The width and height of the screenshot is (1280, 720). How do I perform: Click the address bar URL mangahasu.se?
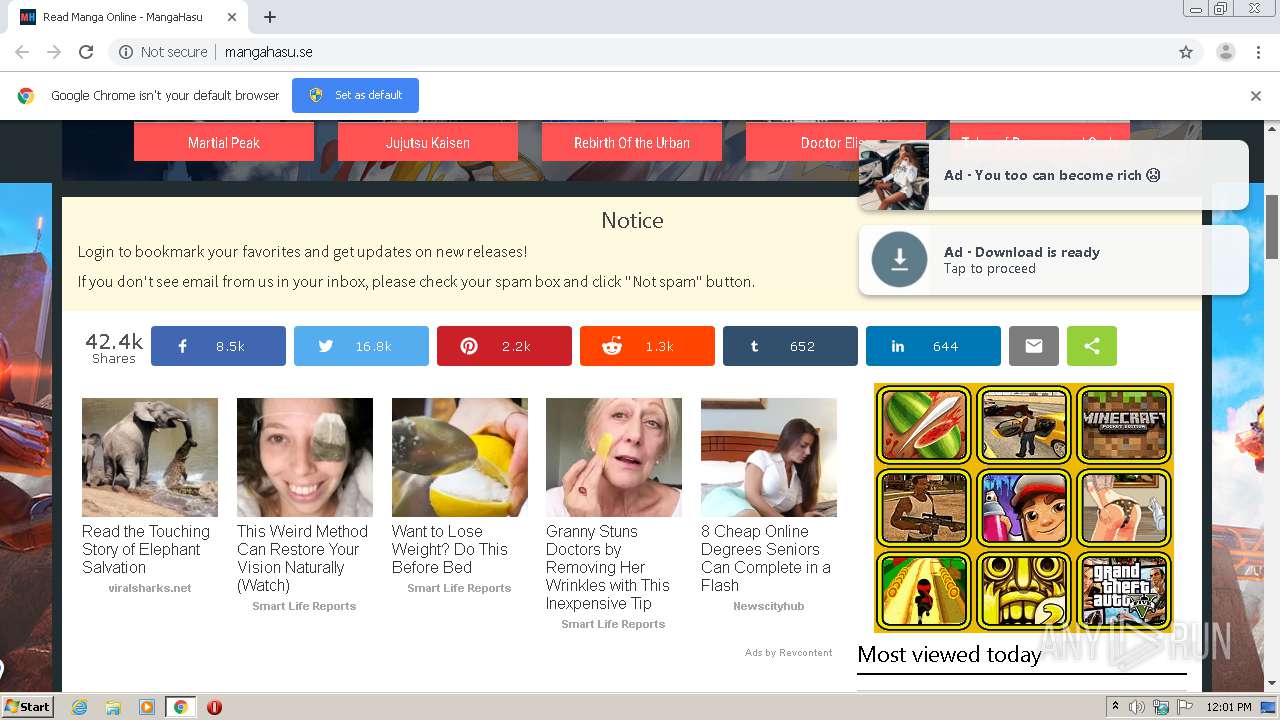(x=269, y=52)
